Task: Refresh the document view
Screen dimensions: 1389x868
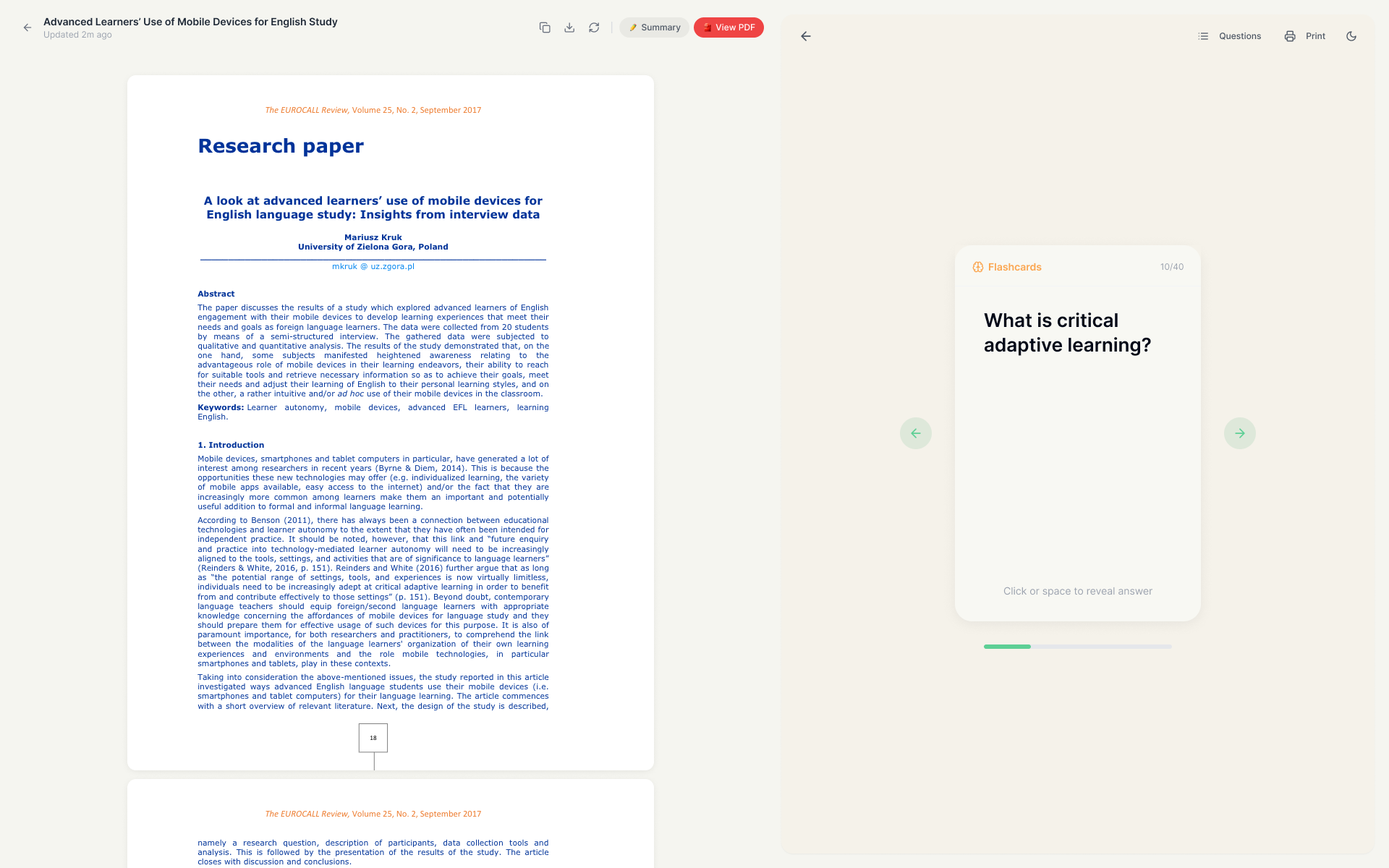Action: click(x=594, y=27)
